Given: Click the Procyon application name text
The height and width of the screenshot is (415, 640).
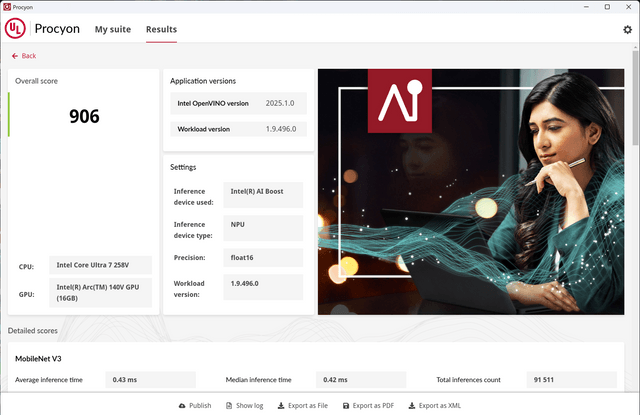Looking at the screenshot, I should click(57, 29).
